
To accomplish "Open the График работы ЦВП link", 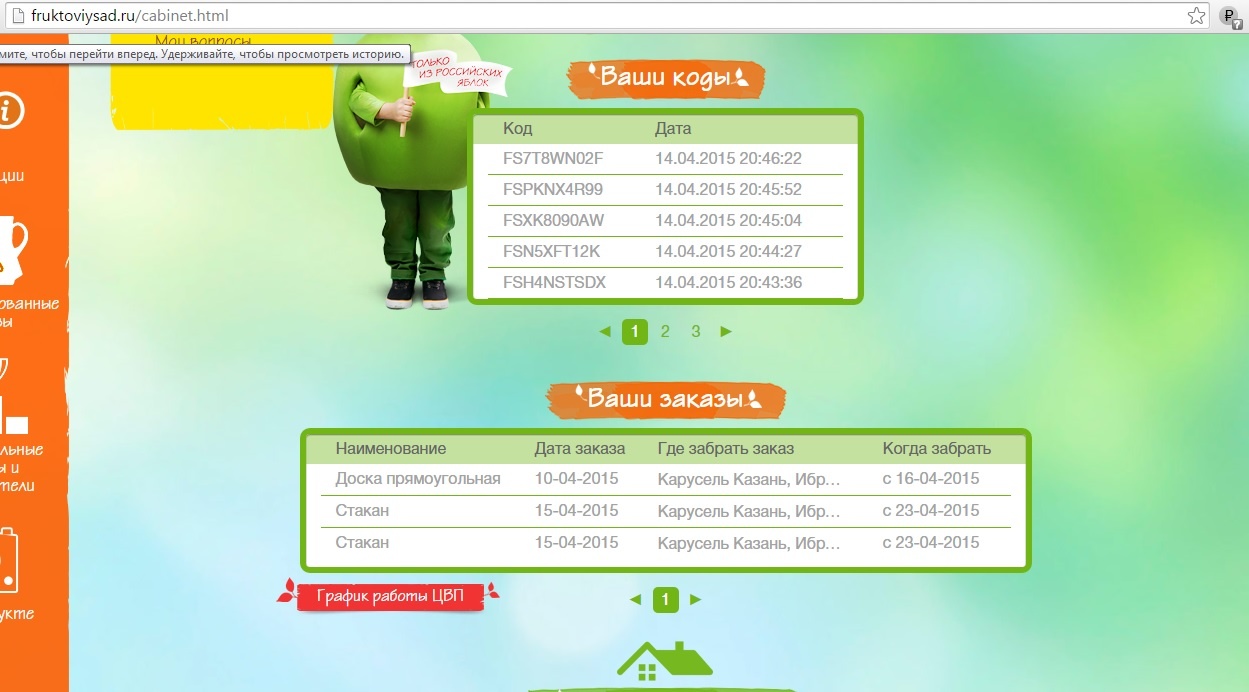I will point(390,597).
